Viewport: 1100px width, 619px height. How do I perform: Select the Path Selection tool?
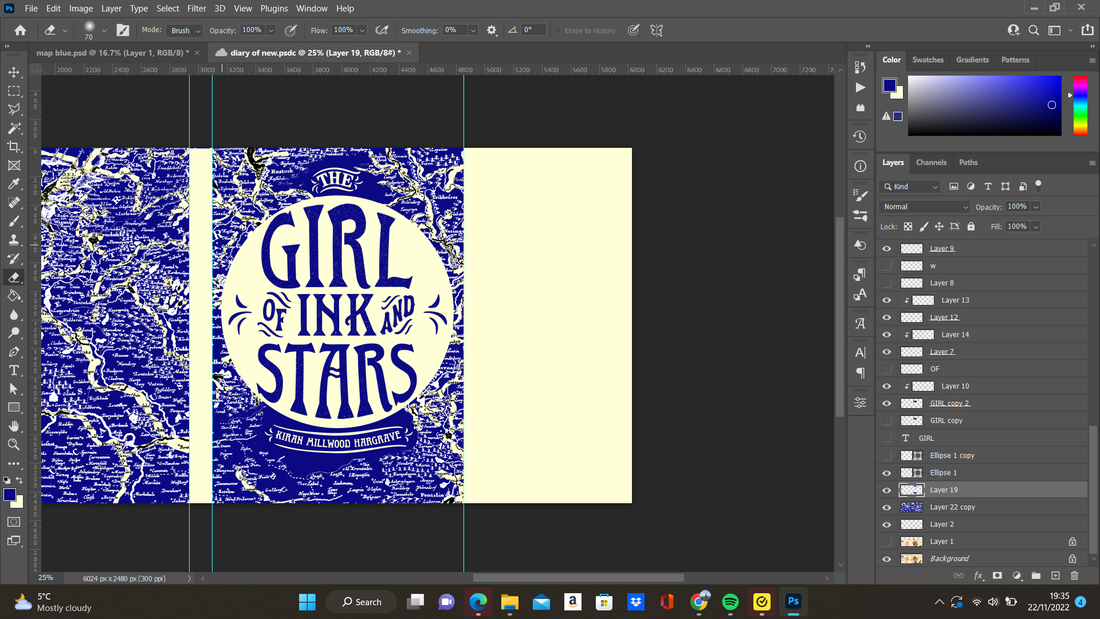pyautogui.click(x=14, y=389)
